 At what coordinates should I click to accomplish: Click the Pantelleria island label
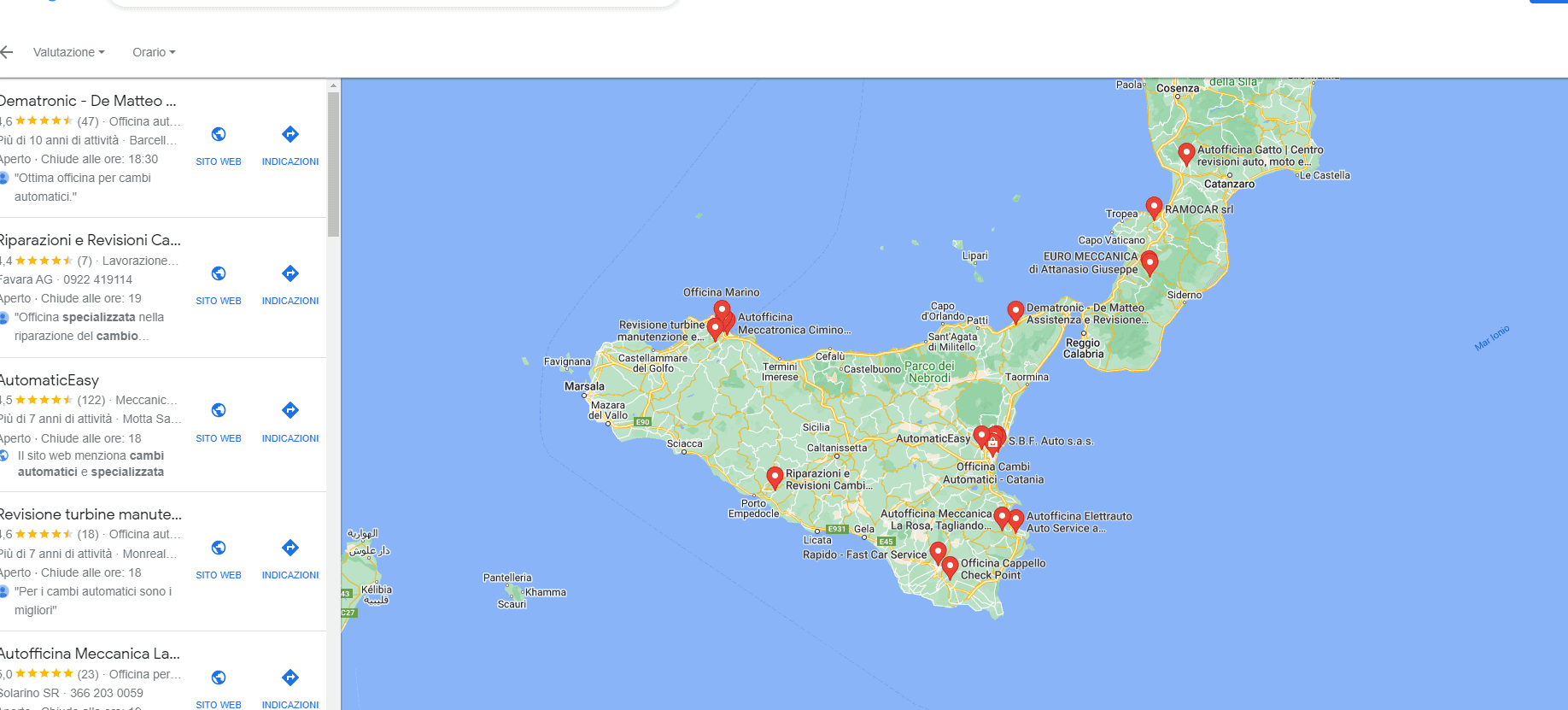pyautogui.click(x=507, y=578)
